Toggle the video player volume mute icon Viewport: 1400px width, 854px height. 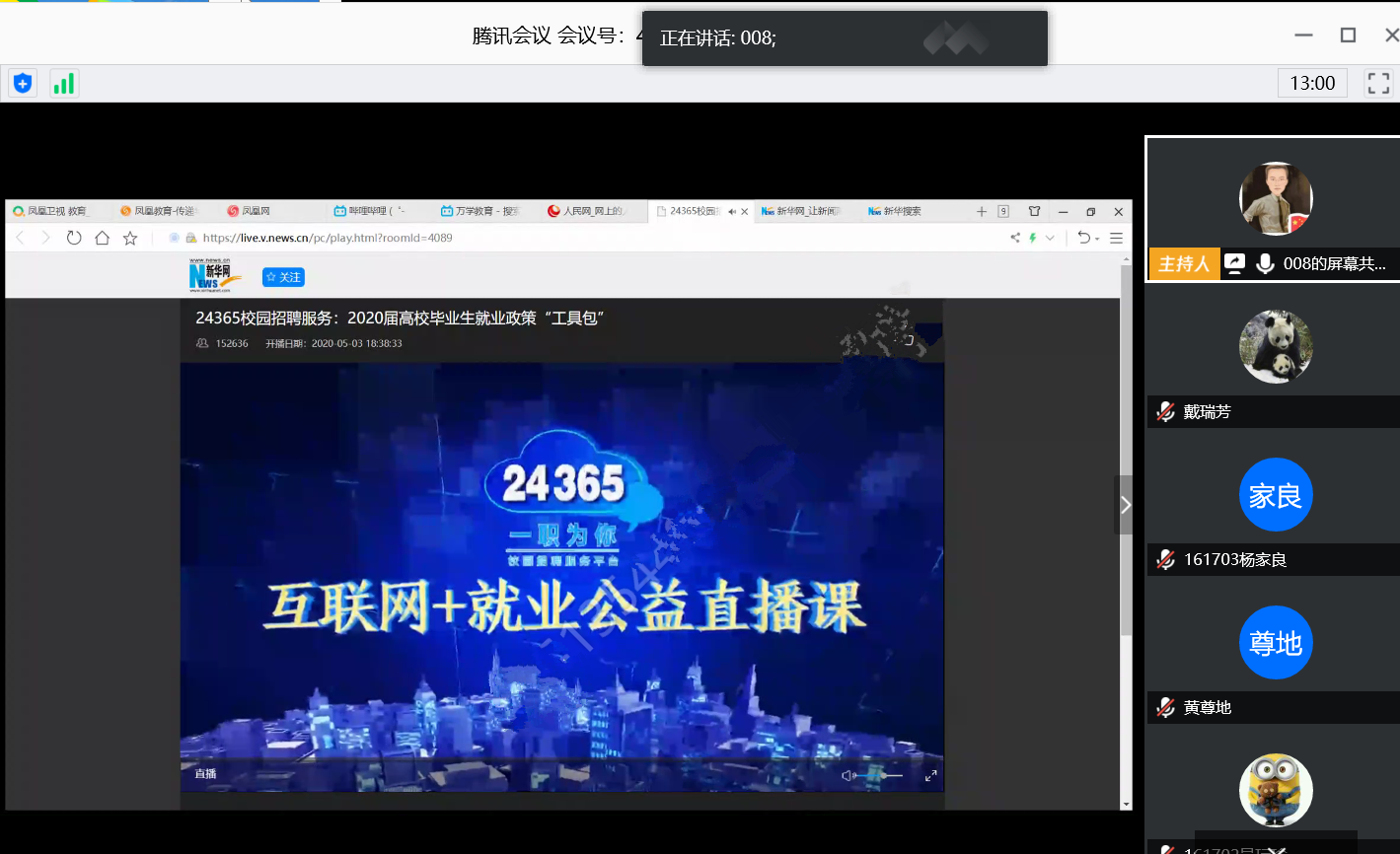point(847,776)
